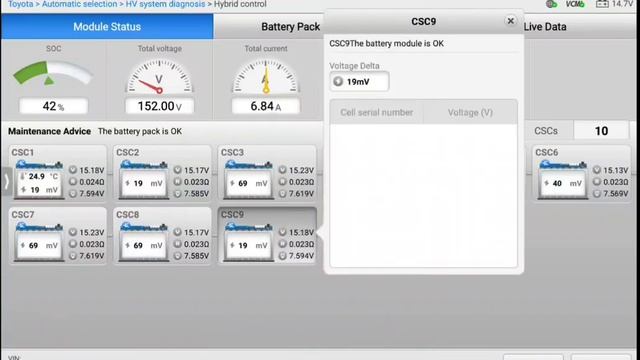Image resolution: width=640 pixels, height=360 pixels.
Task: Click the Total voltage gauge dial
Action: (x=159, y=76)
